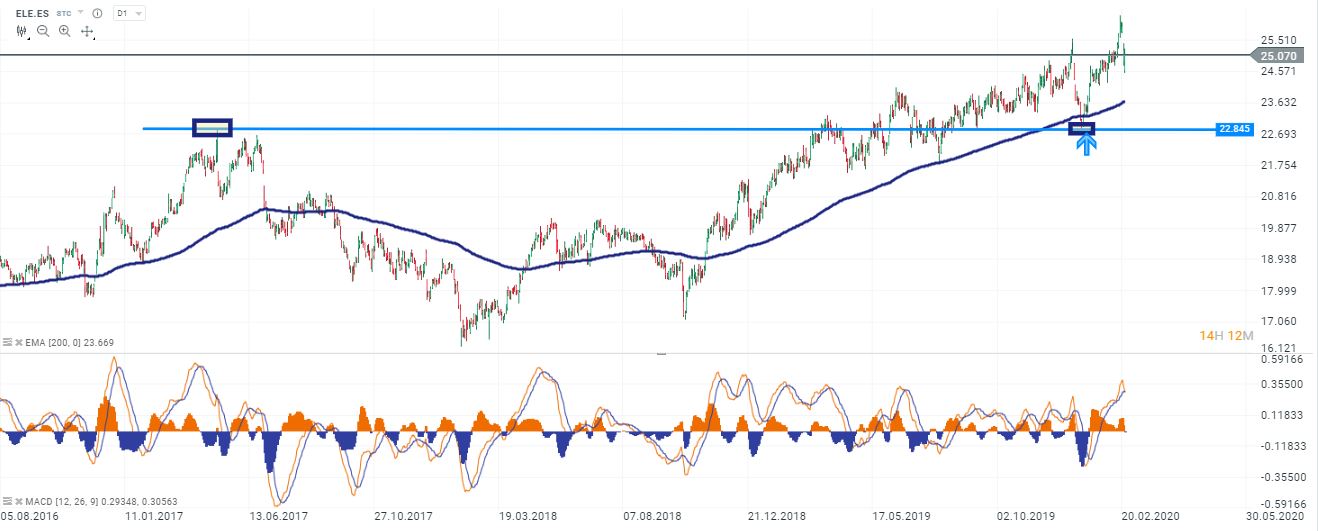This screenshot has height=531, width=1318.
Task: Expand the arrow next to STC
Action: click(x=80, y=14)
